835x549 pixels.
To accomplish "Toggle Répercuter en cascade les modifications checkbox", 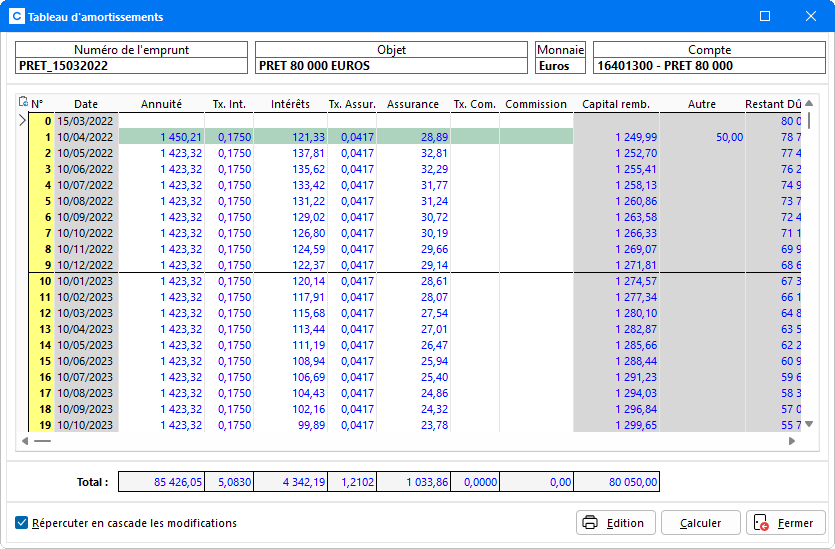I will [x=22, y=523].
